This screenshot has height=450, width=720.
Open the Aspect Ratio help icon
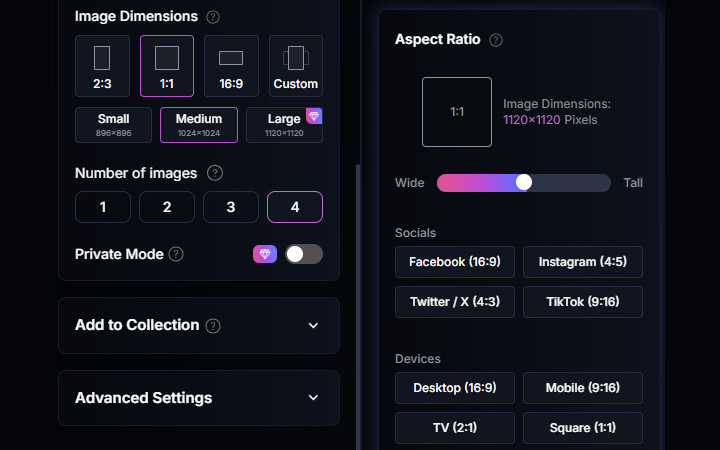pyautogui.click(x=495, y=40)
